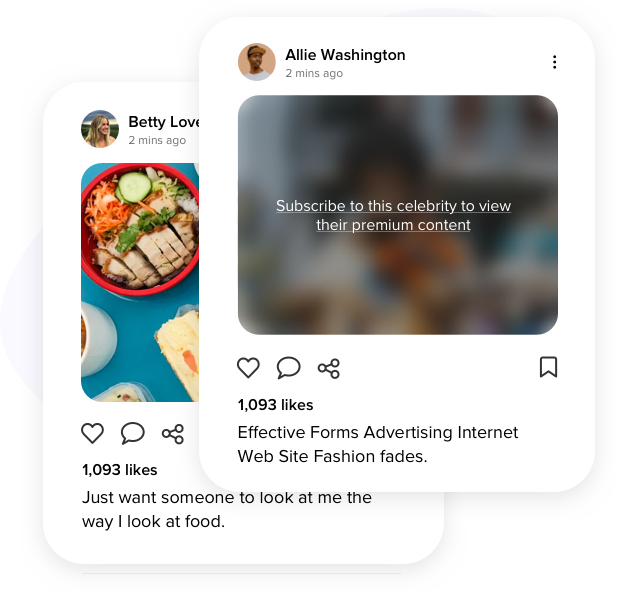Open comments on Allie Washington's post
Screen dimensions: 618x593
289,368
